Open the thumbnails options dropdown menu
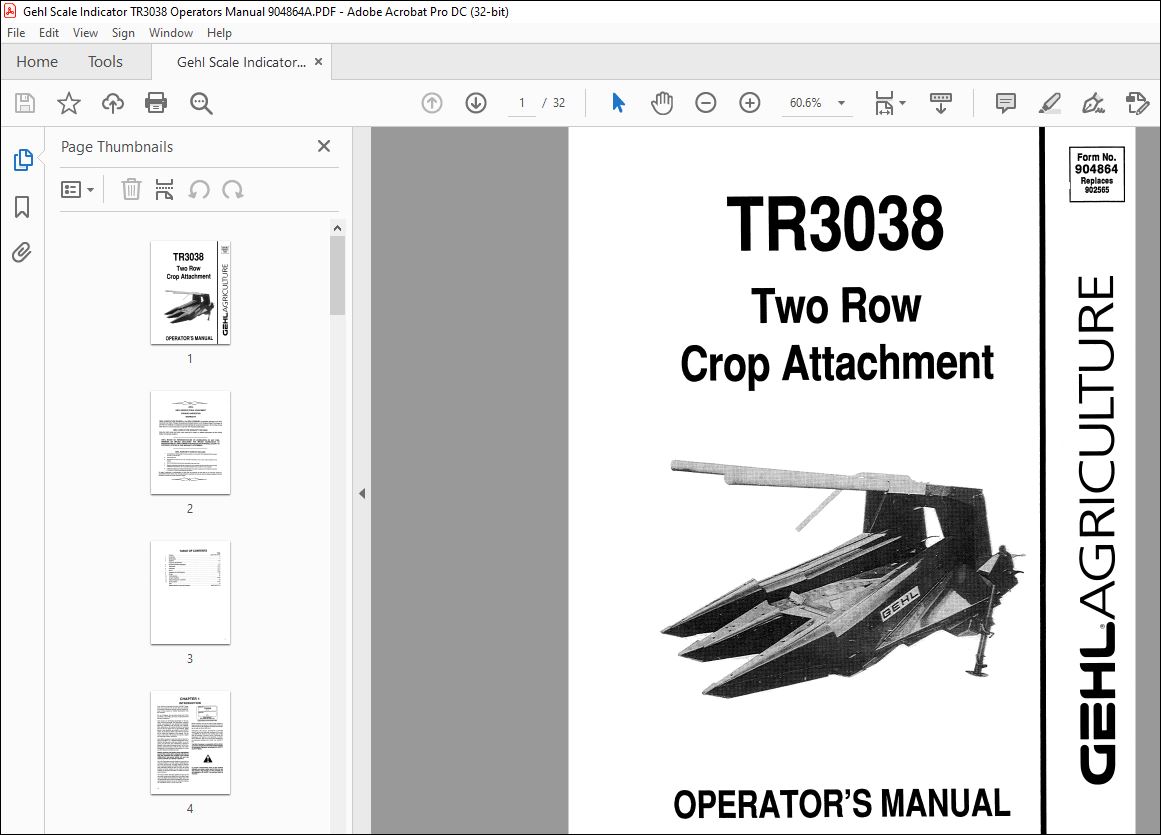1161x835 pixels. (77, 190)
